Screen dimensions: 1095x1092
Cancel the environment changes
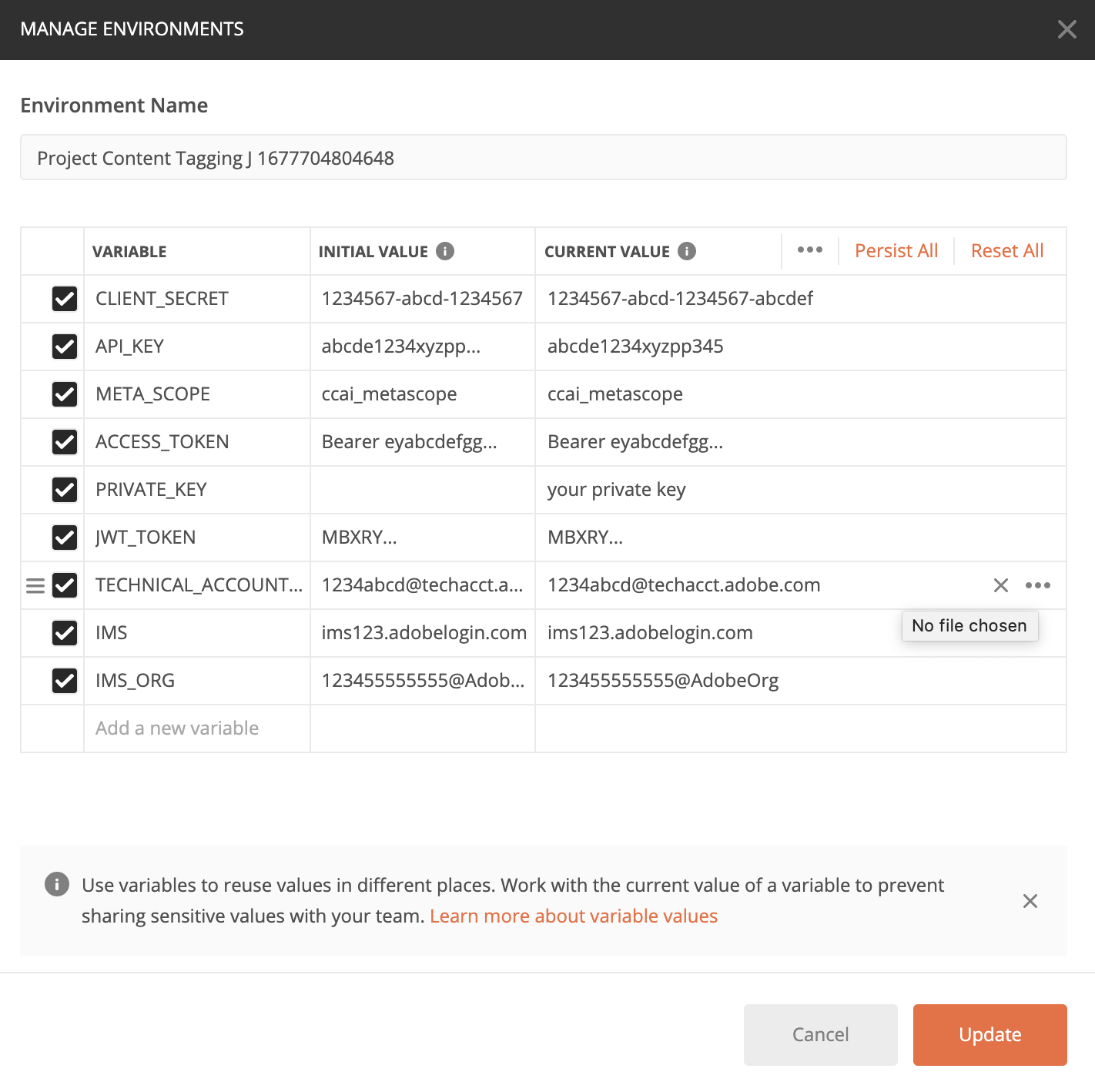[820, 1034]
